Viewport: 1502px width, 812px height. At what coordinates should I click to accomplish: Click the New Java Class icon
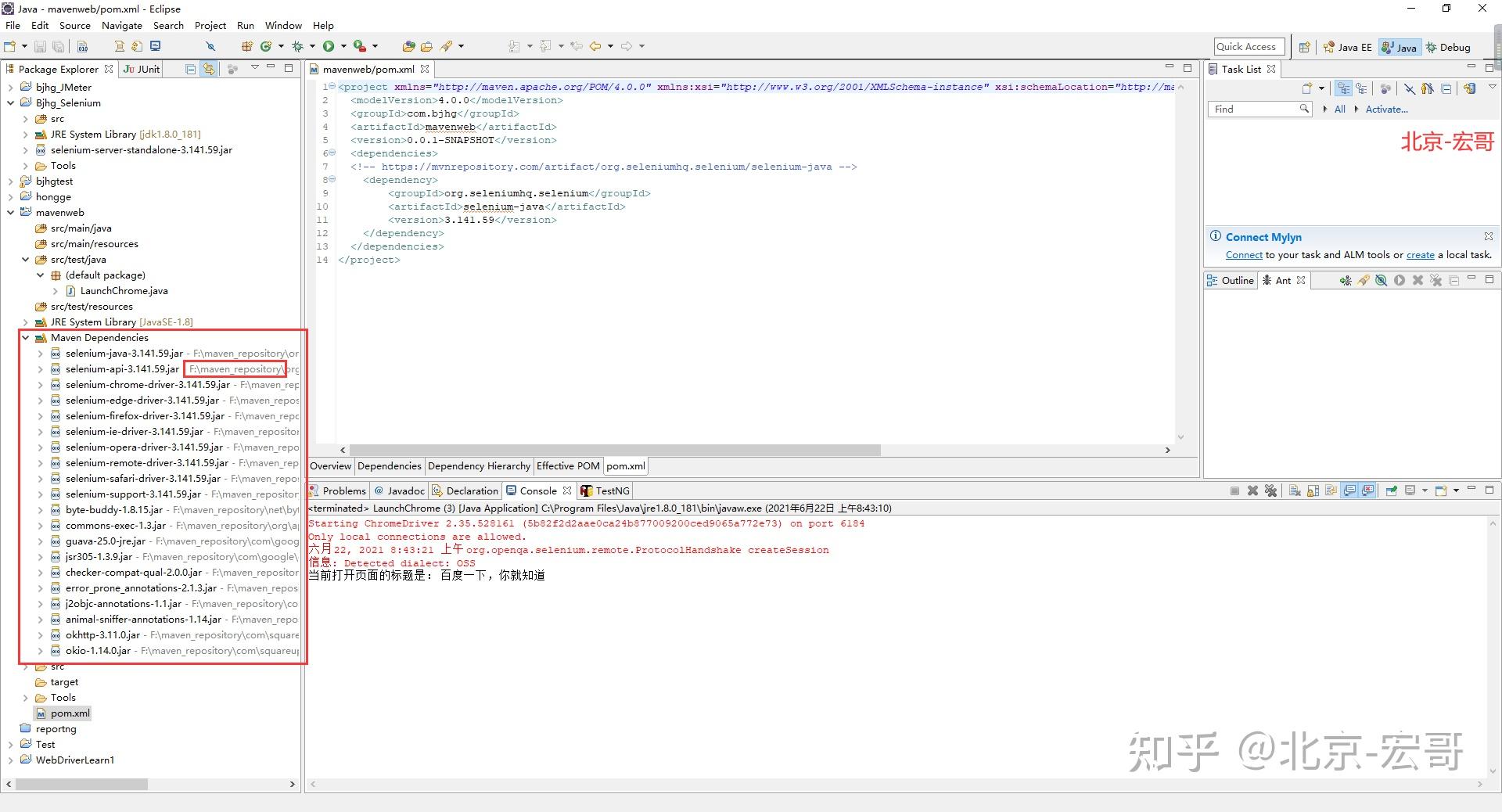pyautogui.click(x=266, y=47)
